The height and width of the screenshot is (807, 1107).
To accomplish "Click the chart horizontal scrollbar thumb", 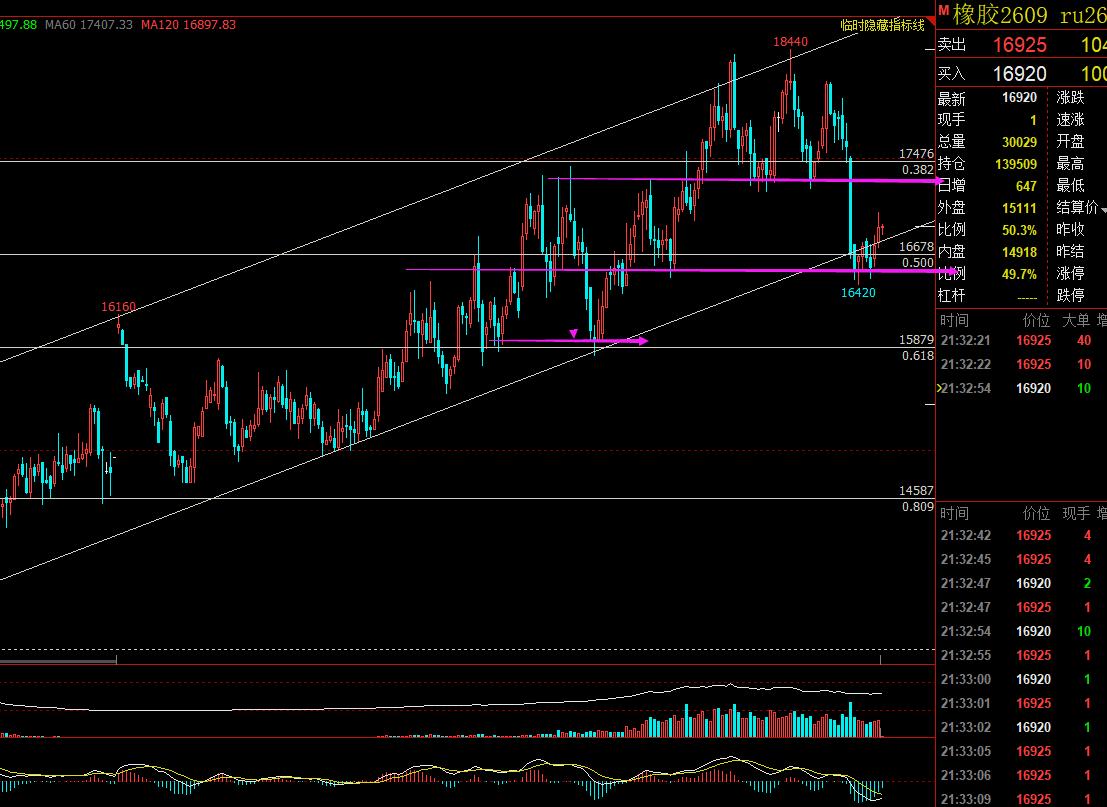I will pyautogui.click(x=58, y=662).
